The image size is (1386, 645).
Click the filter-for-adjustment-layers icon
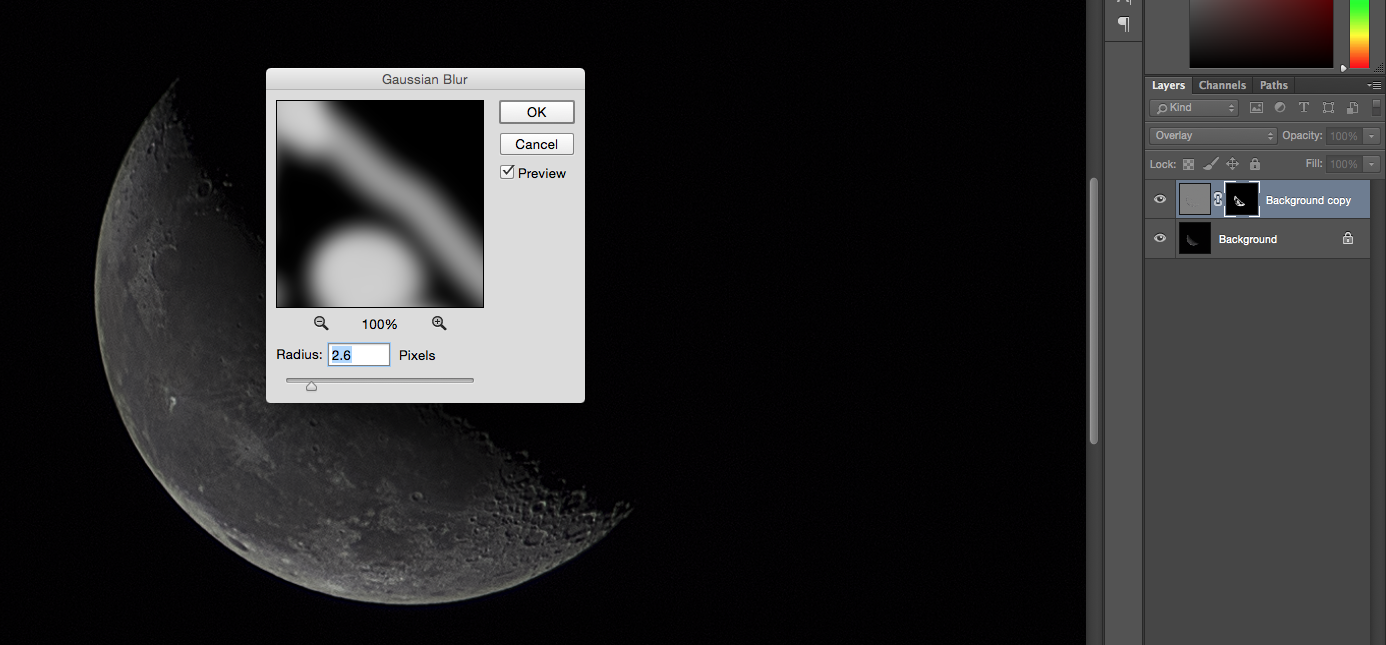pyautogui.click(x=1280, y=107)
